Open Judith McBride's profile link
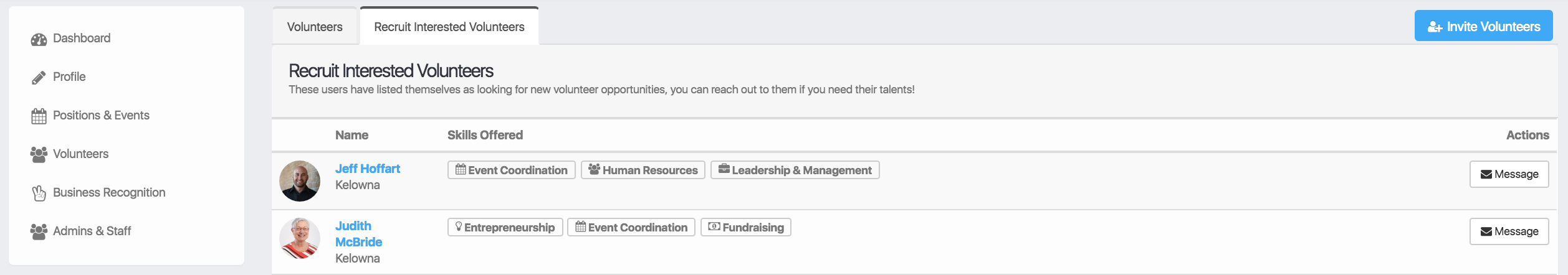Screen dimensions: 1568x275 click(x=358, y=234)
